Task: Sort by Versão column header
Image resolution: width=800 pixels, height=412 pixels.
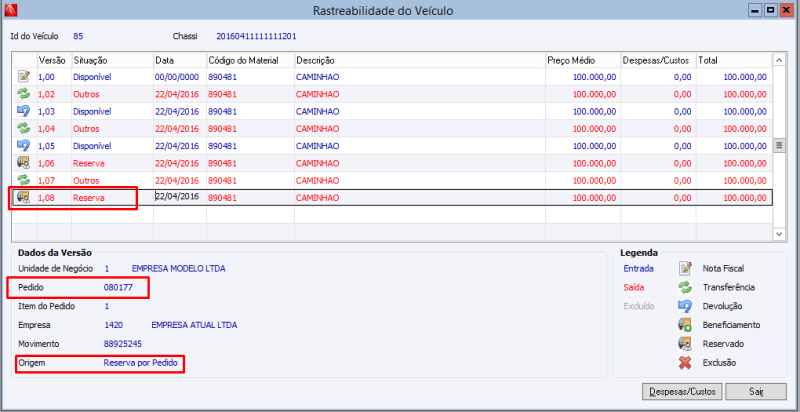Action: point(55,60)
